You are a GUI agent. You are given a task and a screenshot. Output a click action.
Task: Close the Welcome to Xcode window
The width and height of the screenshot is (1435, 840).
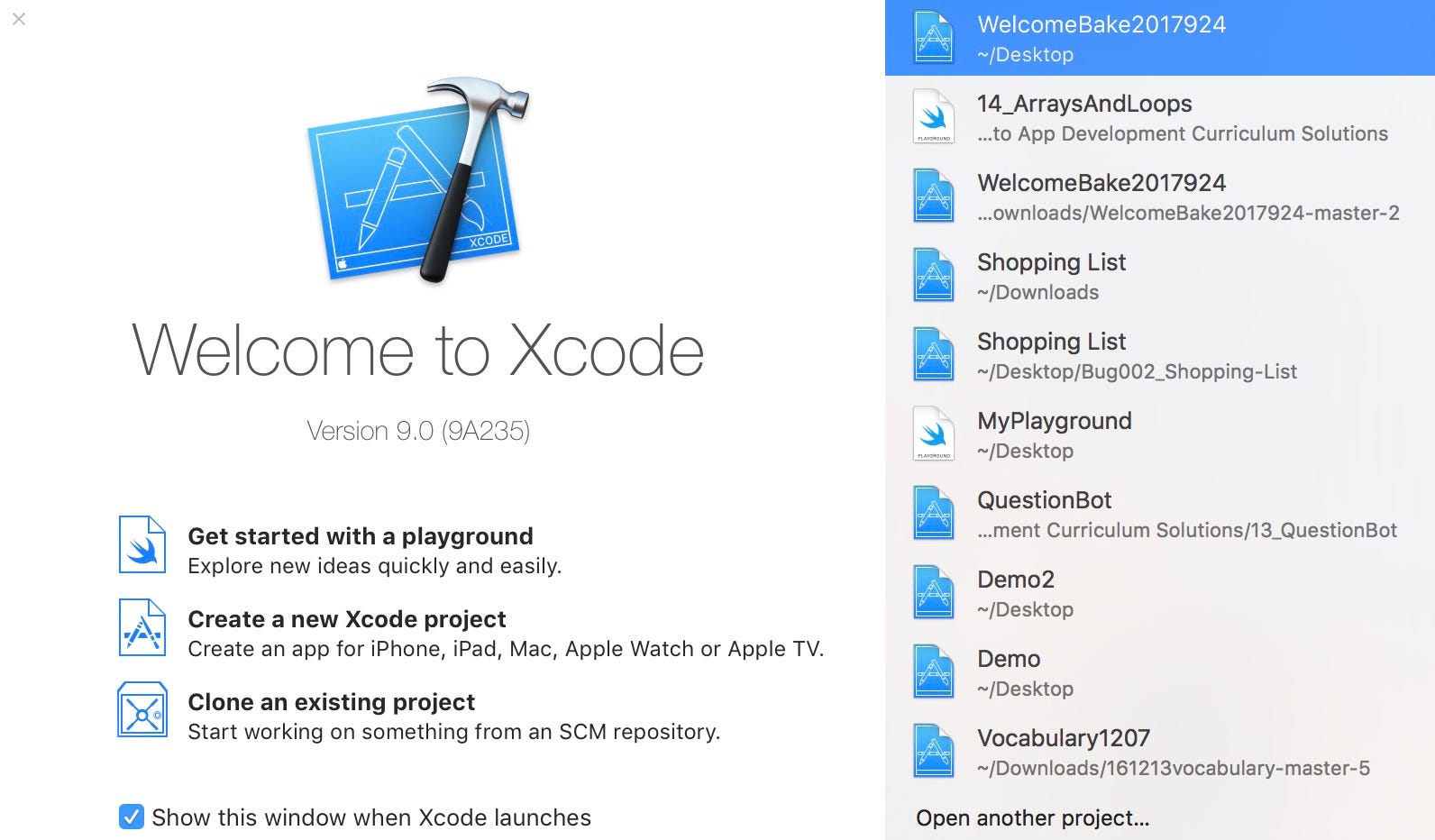[19, 18]
